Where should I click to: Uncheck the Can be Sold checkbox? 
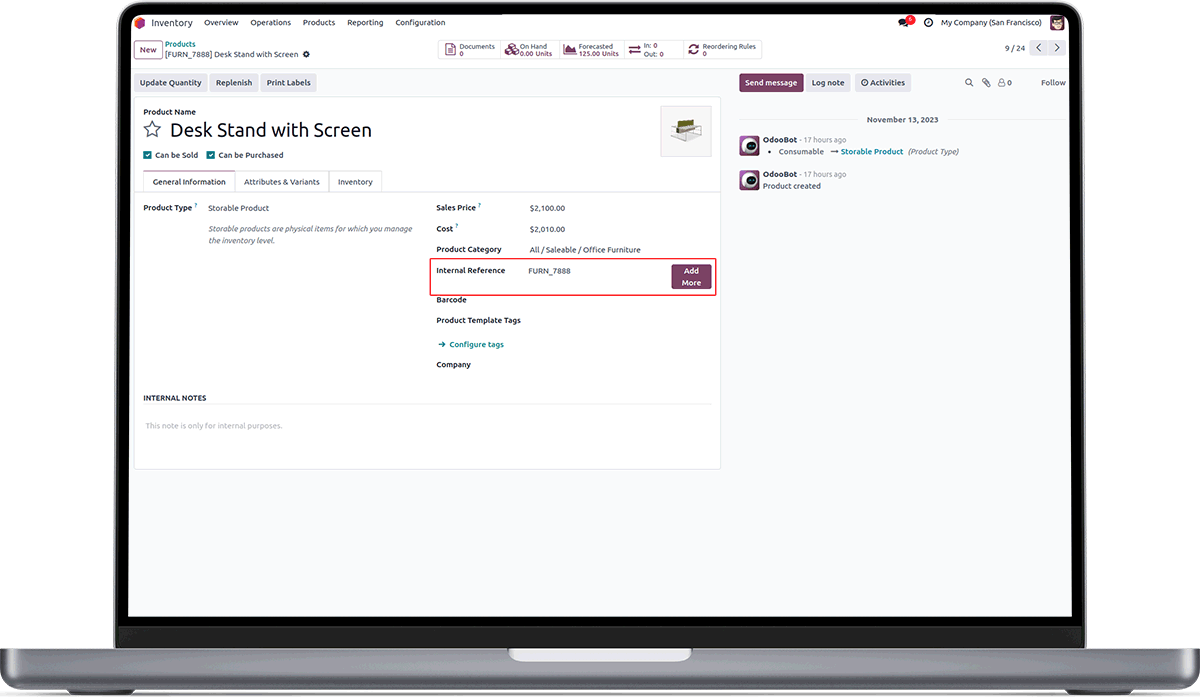click(148, 155)
